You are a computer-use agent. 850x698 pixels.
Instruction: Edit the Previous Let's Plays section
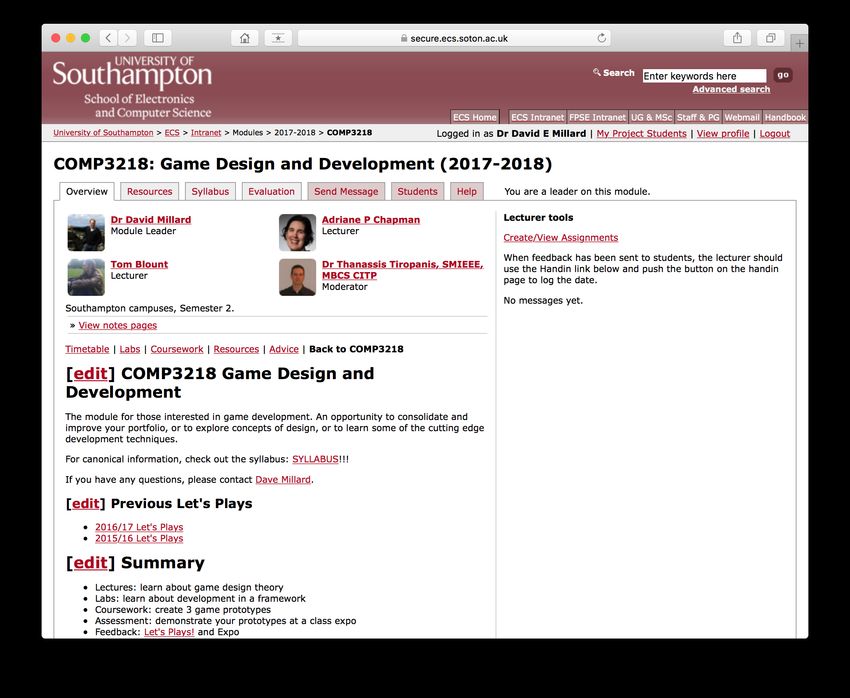(x=86, y=503)
